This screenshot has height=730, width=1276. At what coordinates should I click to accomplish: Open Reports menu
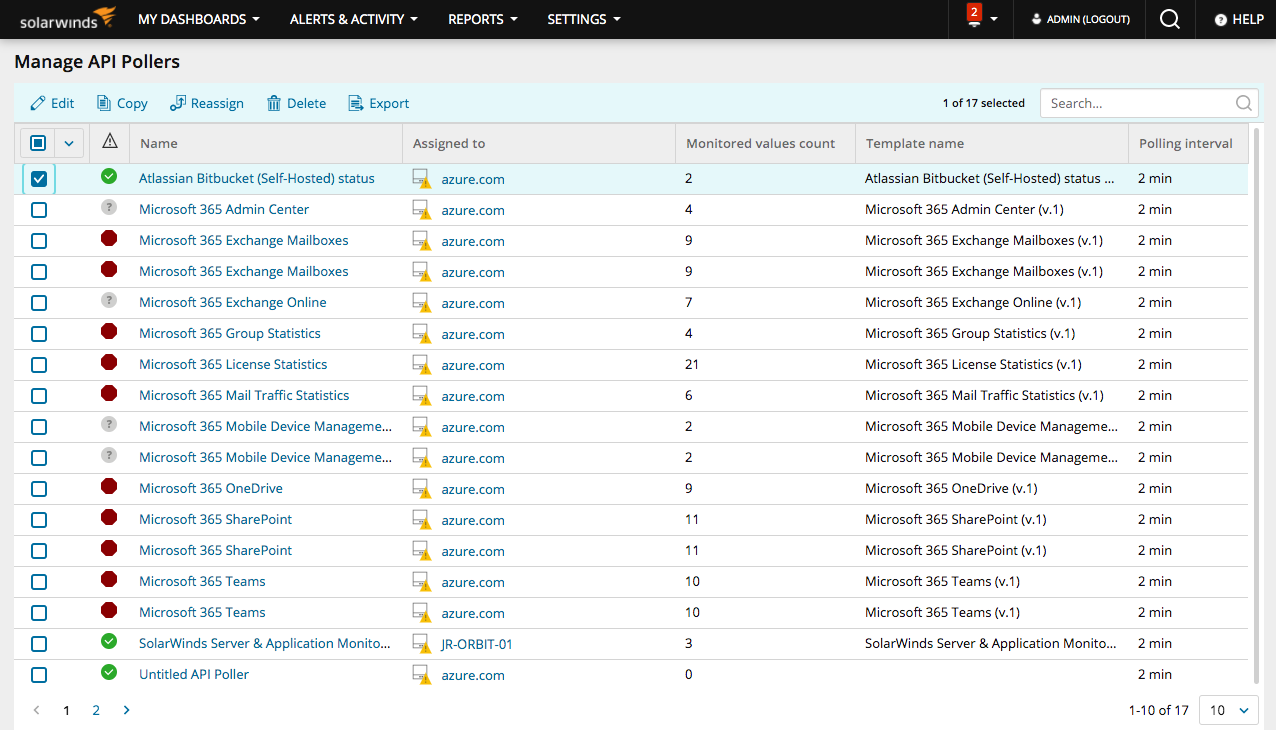coord(483,19)
